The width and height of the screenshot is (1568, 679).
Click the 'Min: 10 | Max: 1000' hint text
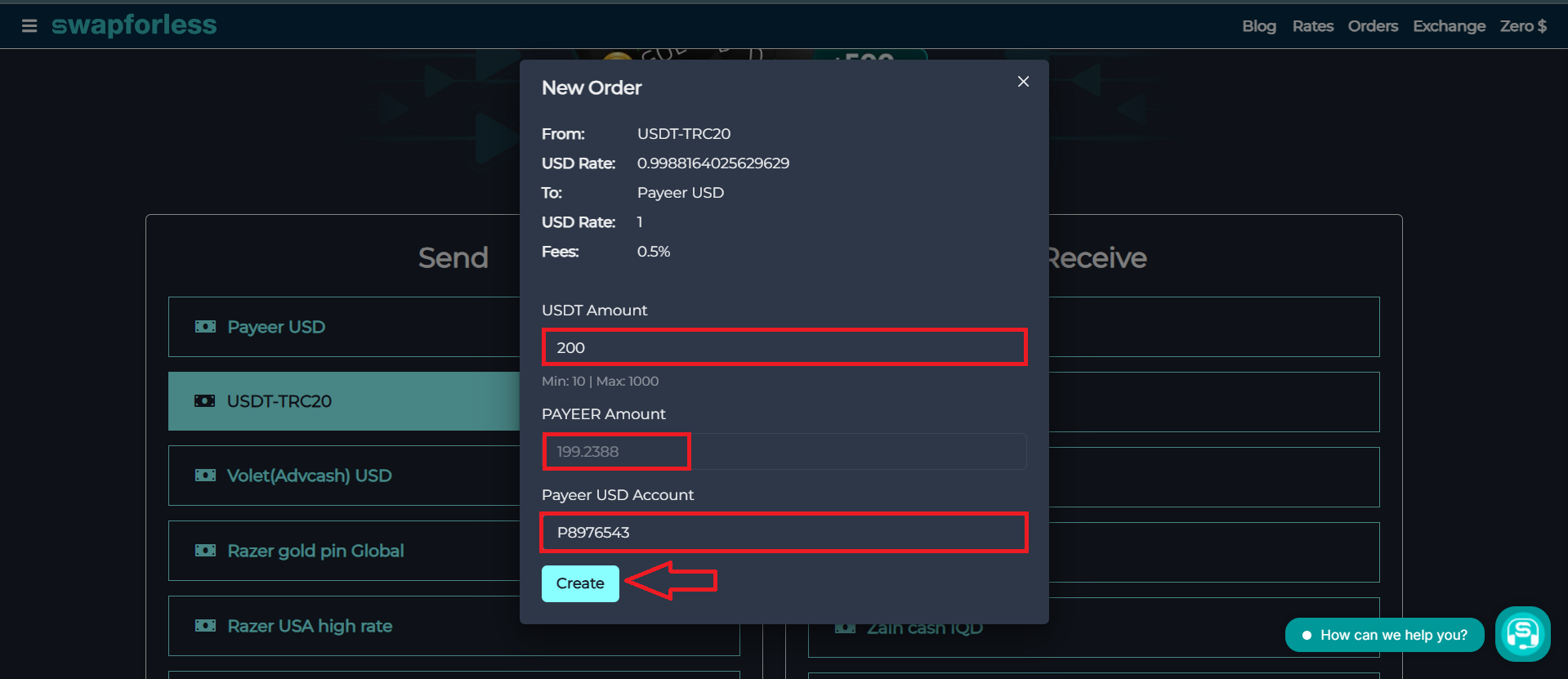point(600,381)
